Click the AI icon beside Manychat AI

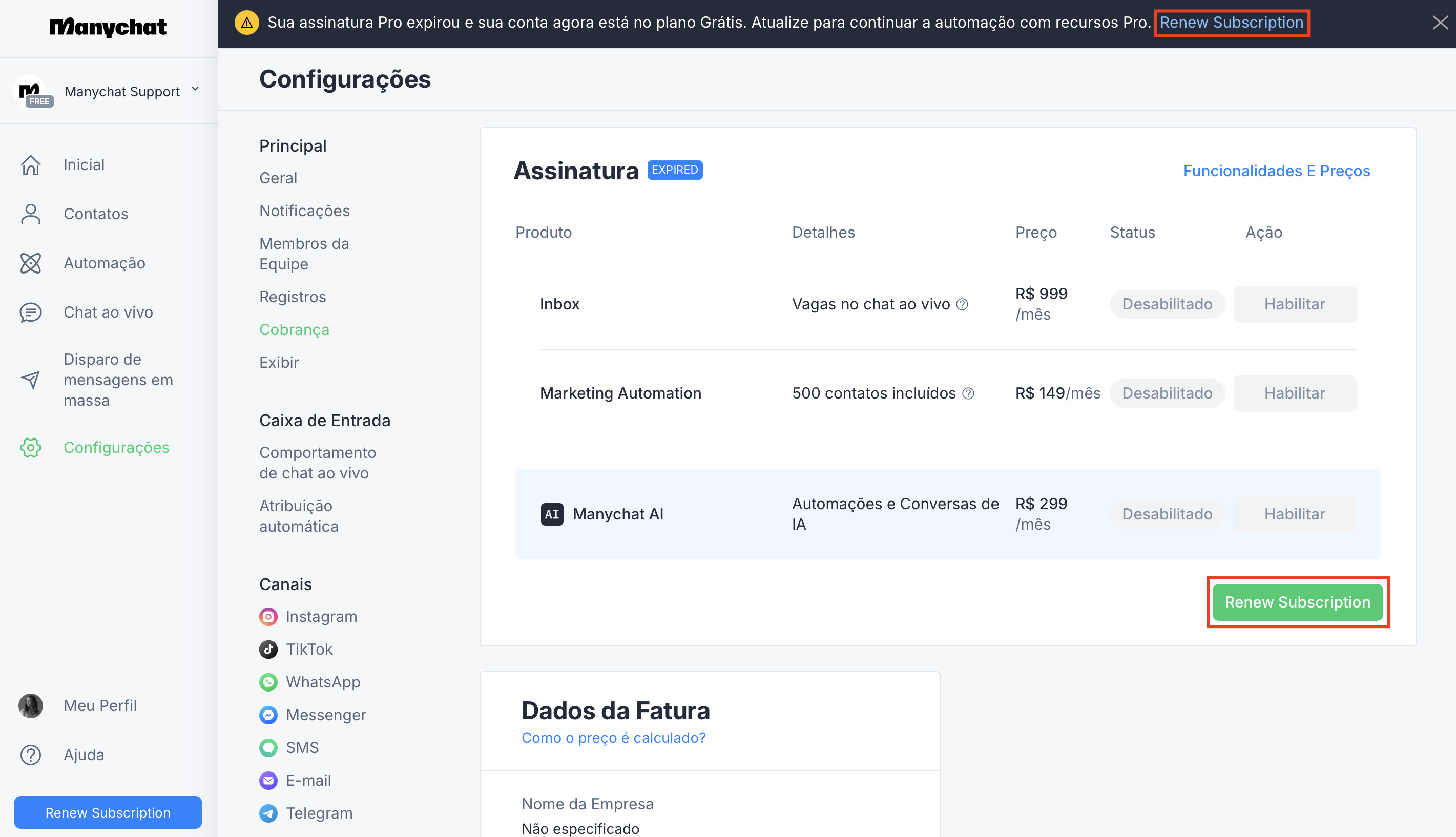click(x=552, y=514)
